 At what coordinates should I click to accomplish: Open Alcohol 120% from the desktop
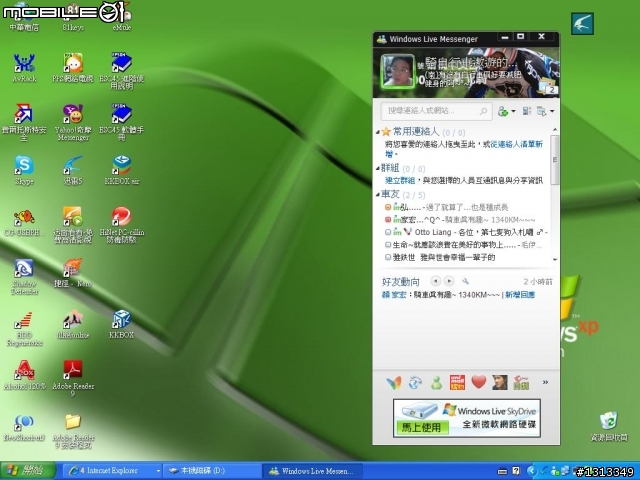point(24,375)
